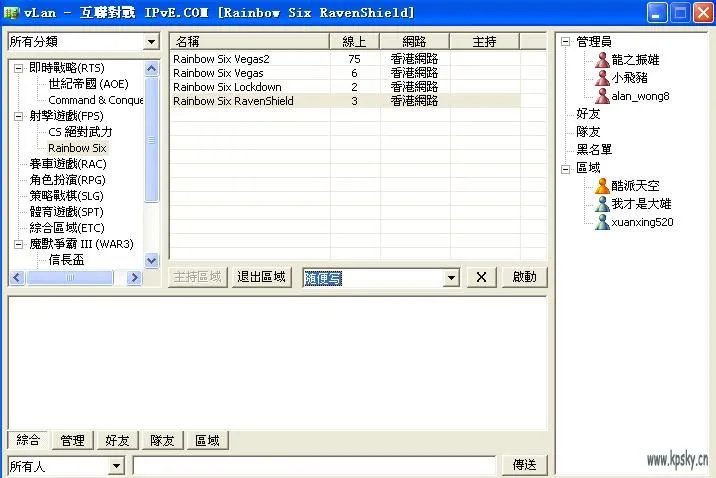
Task: Click the 隨便写 text field
Action: (x=373, y=278)
